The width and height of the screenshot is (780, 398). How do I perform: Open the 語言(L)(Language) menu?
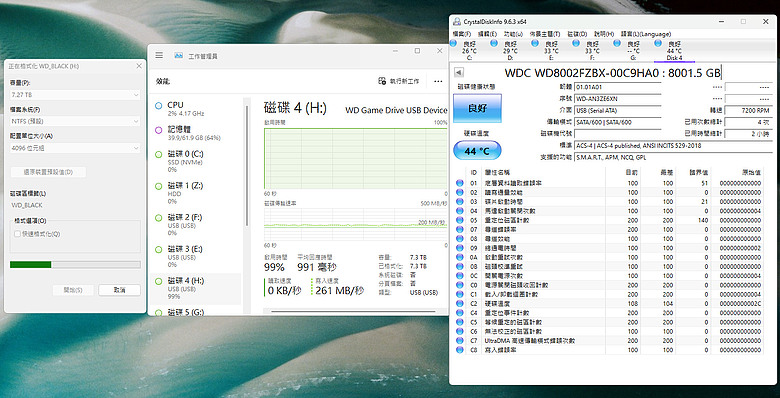pos(645,34)
